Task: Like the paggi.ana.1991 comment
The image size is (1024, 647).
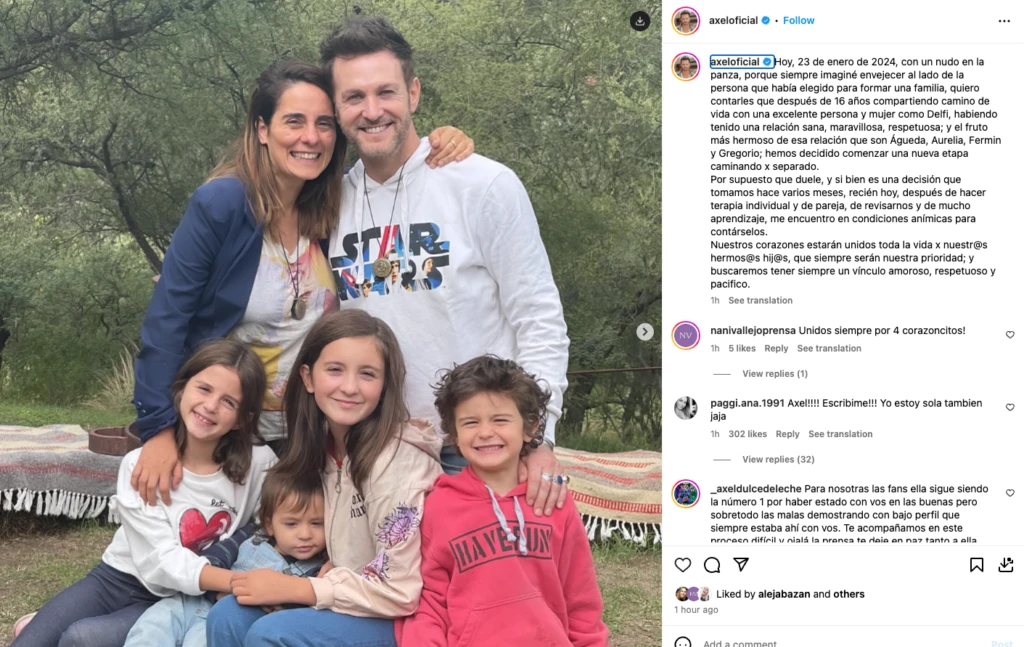Action: point(1010,407)
